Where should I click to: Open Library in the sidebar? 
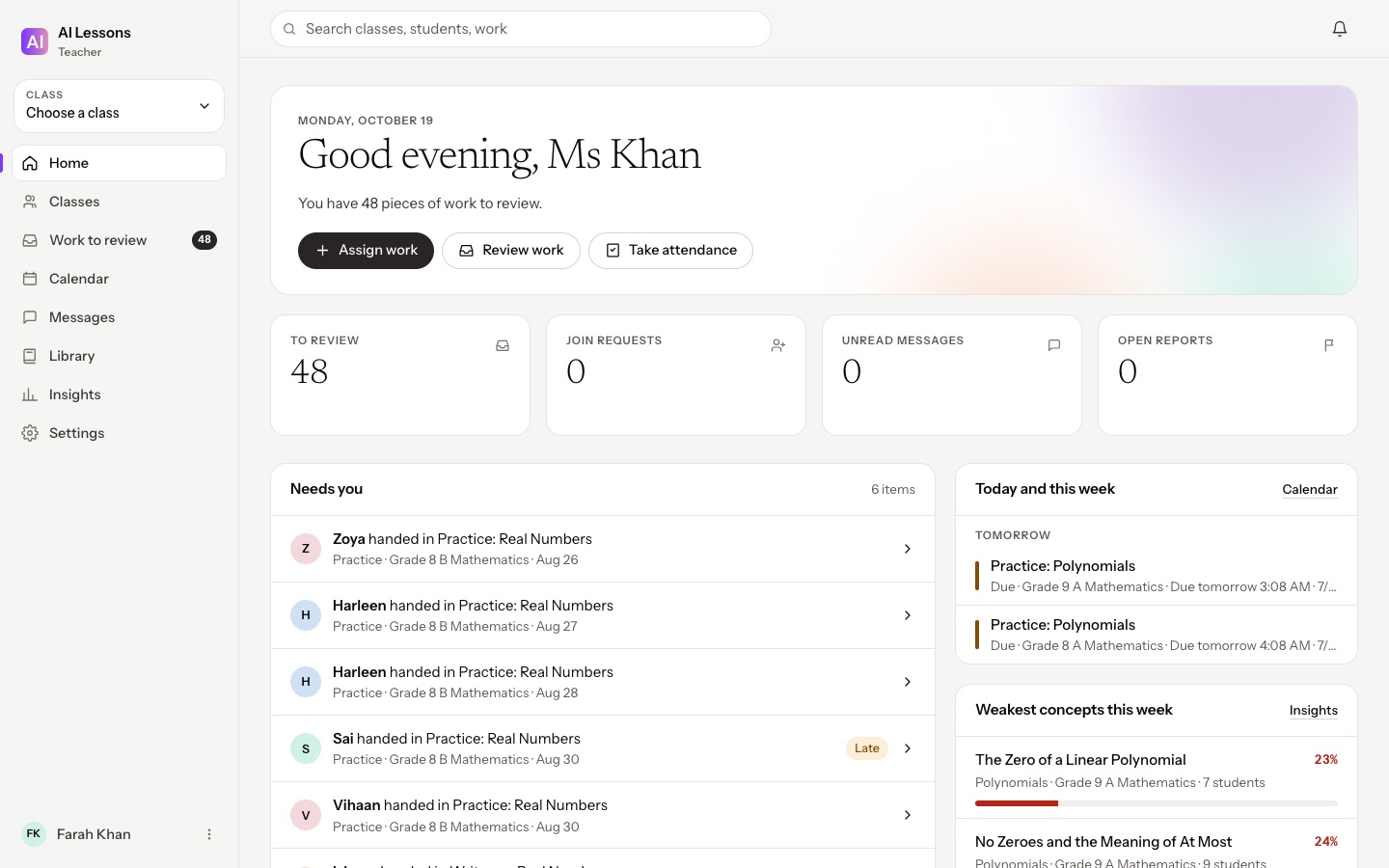[x=120, y=356]
